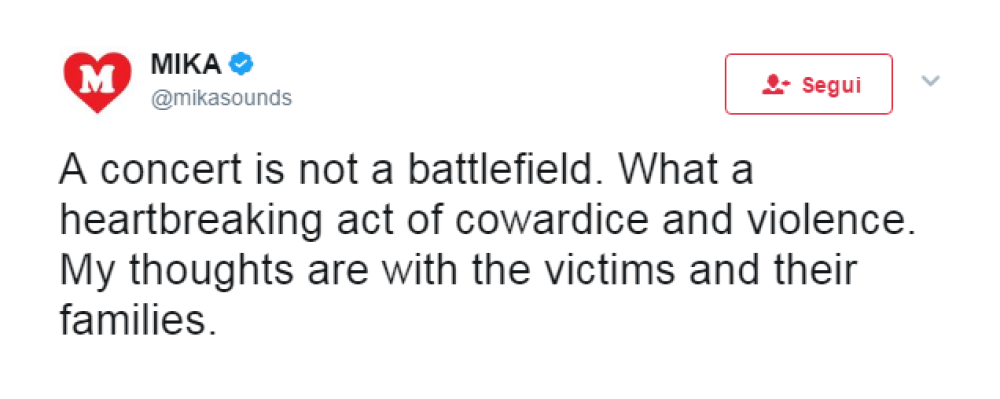The image size is (1000, 399).
Task: Click the word 'battlefield' in the tweet
Action: (x=504, y=170)
